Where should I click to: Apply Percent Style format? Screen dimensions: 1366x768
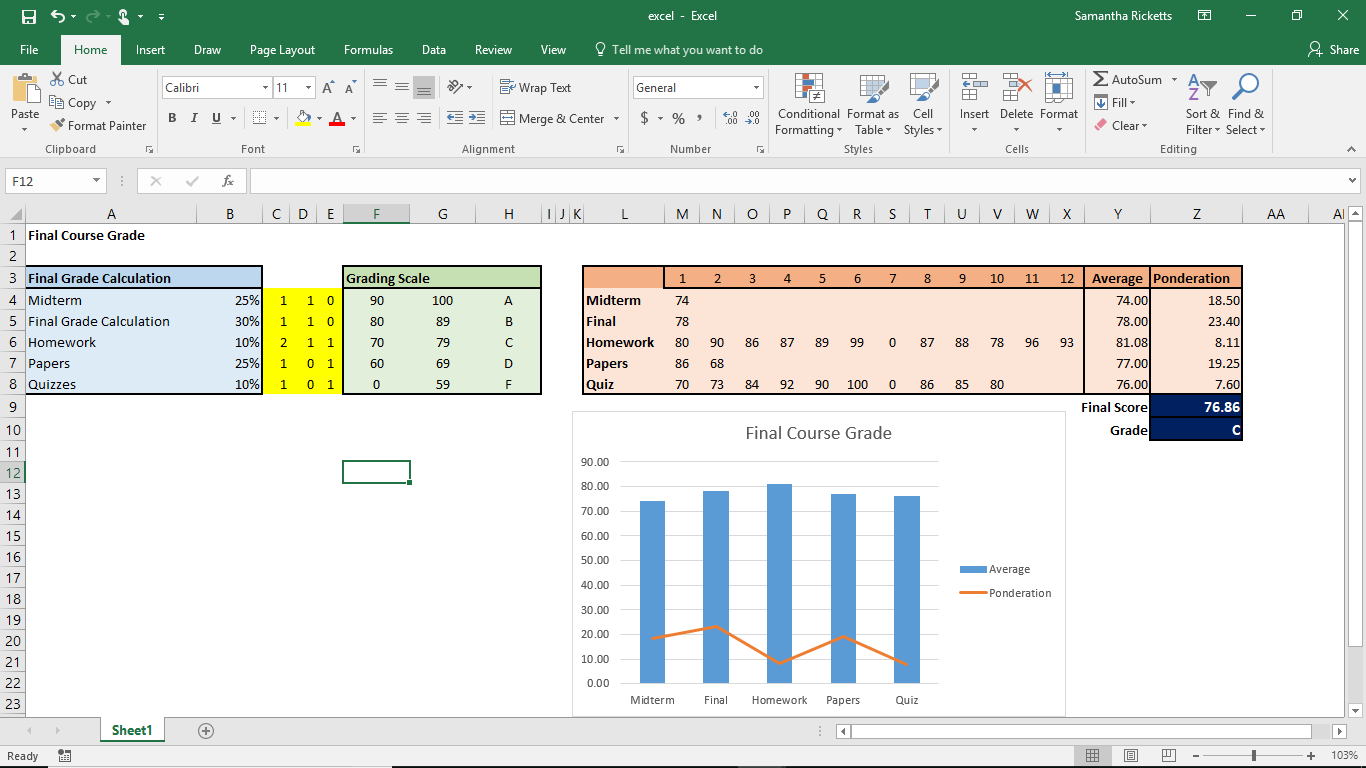tap(678, 118)
